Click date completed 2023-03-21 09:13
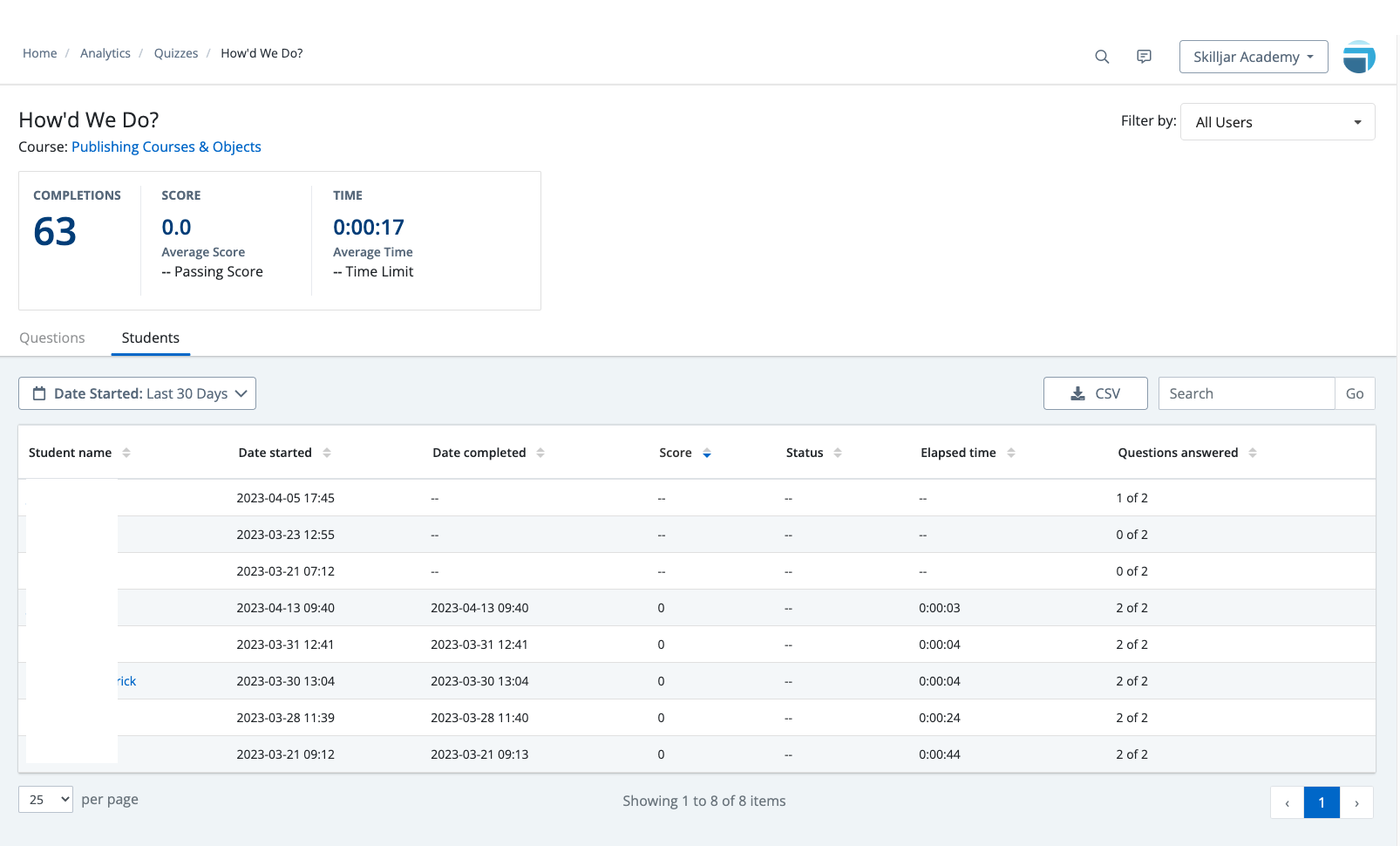This screenshot has height=846, width=1400. pyautogui.click(x=479, y=754)
